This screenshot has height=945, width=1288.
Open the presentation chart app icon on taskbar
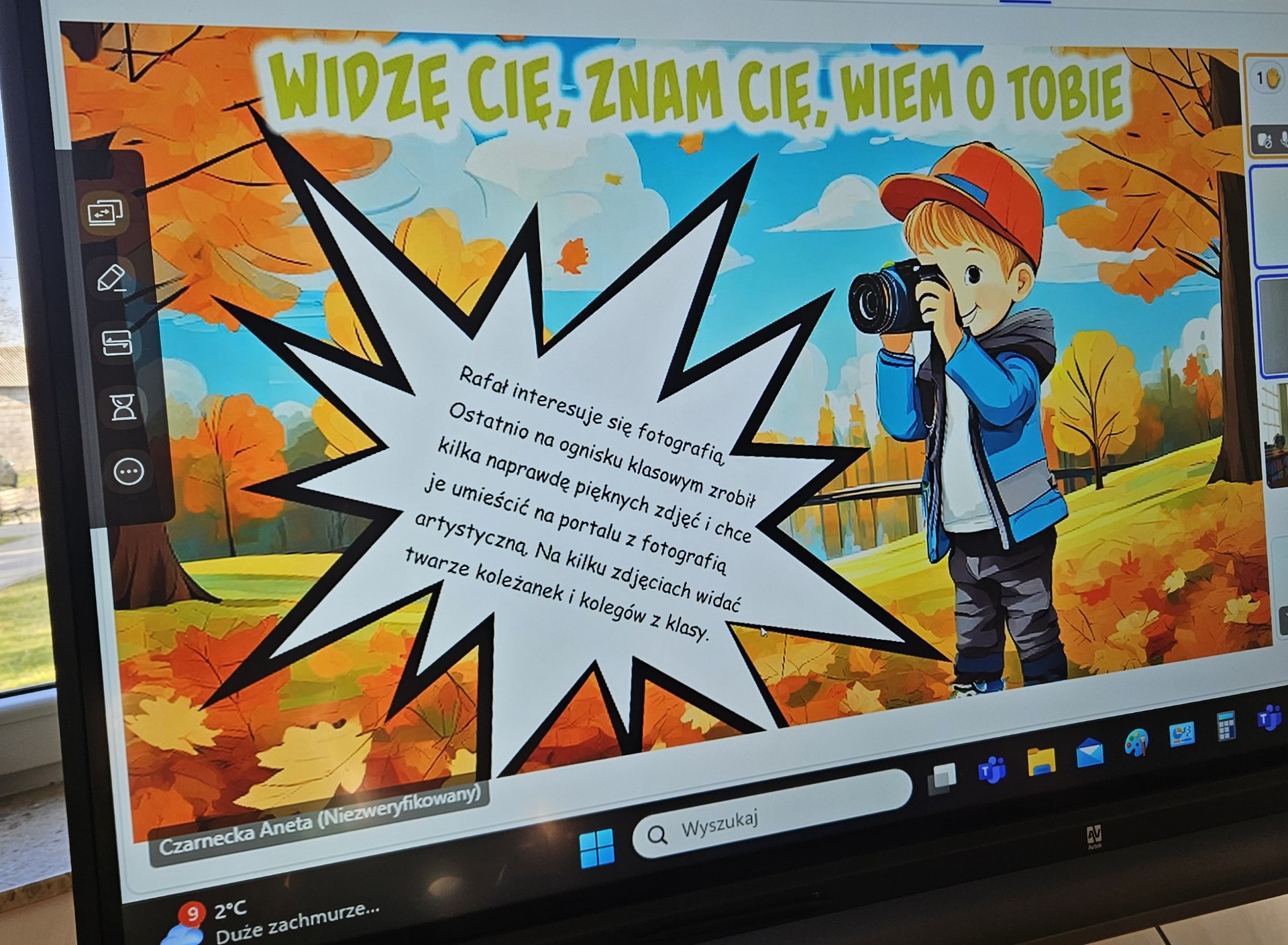1181,734
